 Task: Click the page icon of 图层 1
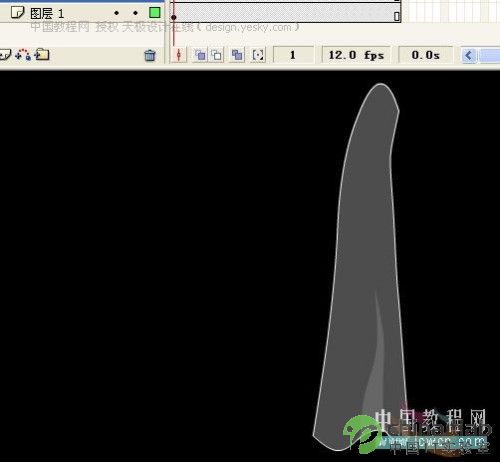[17, 13]
